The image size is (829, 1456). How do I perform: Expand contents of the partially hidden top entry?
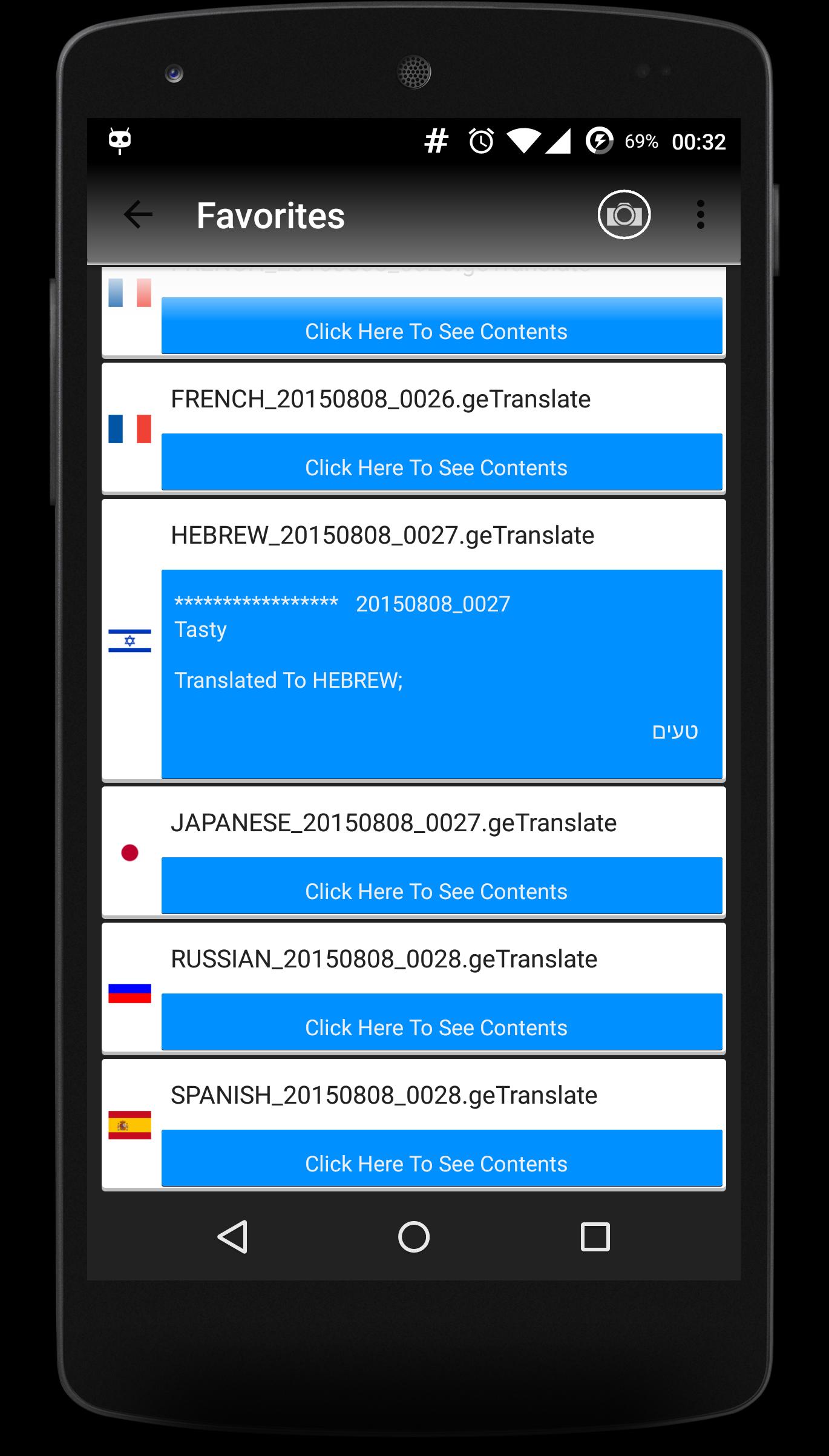(442, 326)
